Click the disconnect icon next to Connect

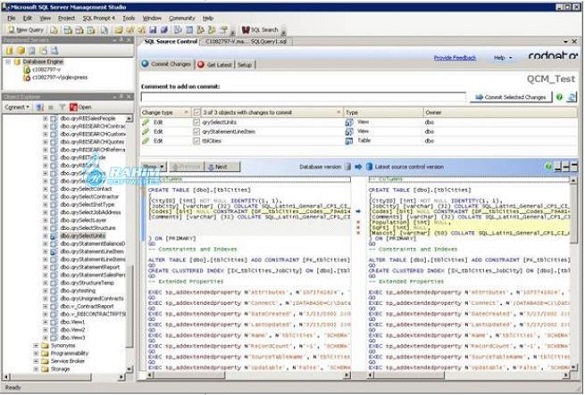(x=40, y=107)
